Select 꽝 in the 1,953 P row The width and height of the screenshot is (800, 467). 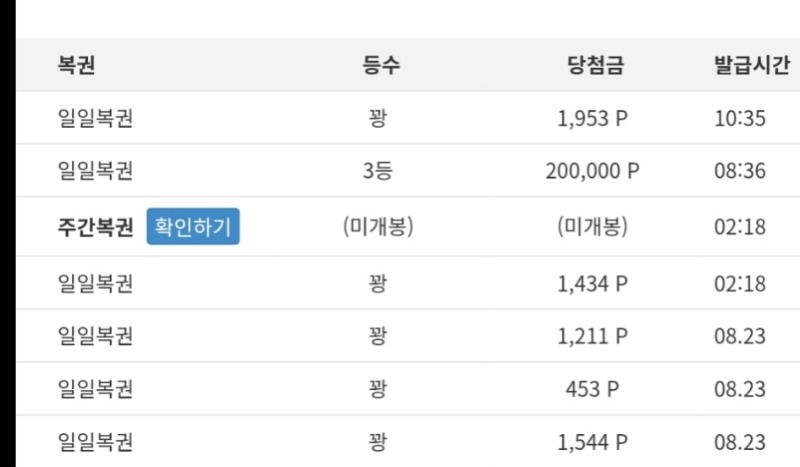(x=378, y=118)
